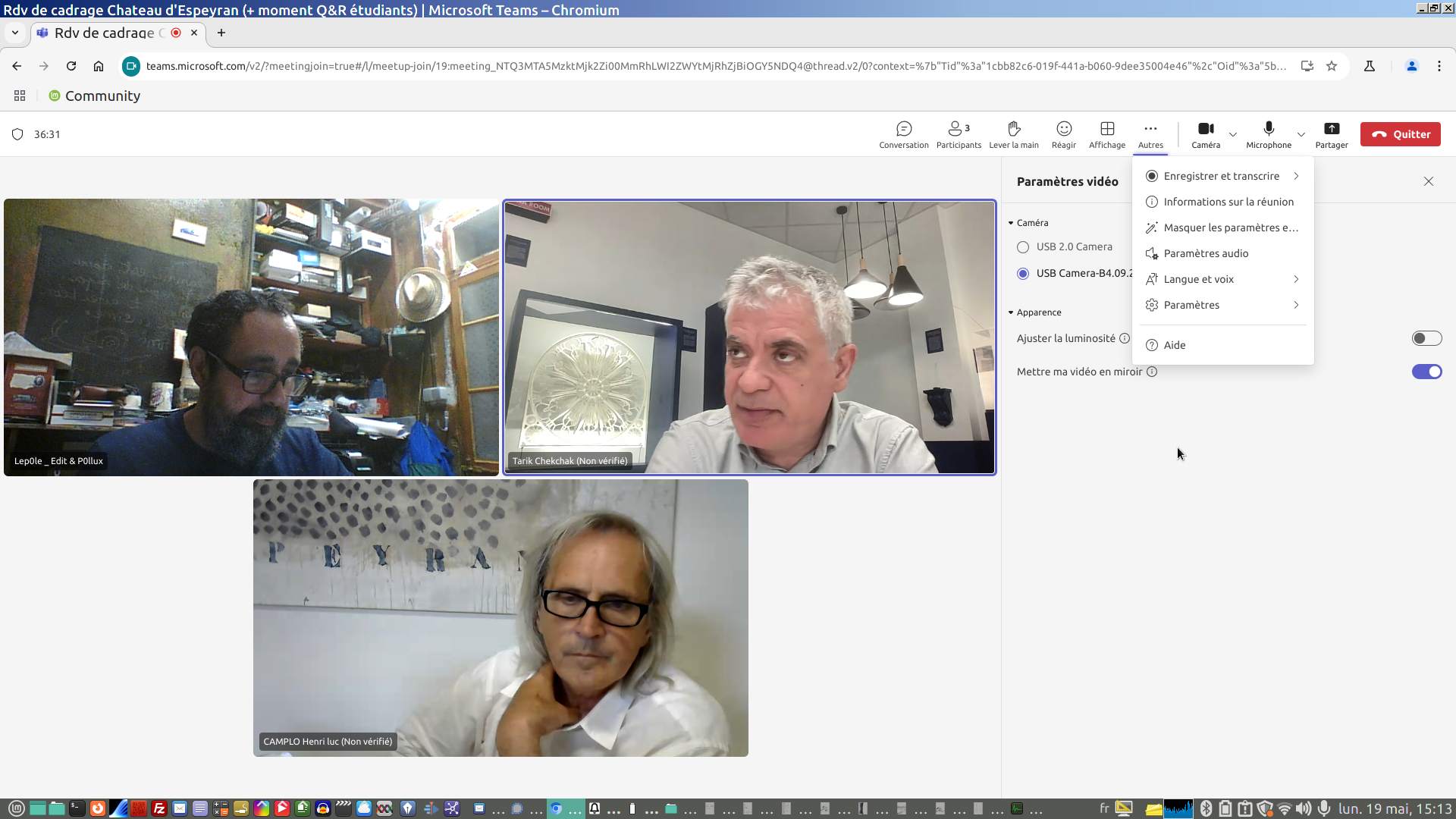Toggle Ajuster la luminosité switch
The height and width of the screenshot is (819, 1456).
tap(1426, 338)
